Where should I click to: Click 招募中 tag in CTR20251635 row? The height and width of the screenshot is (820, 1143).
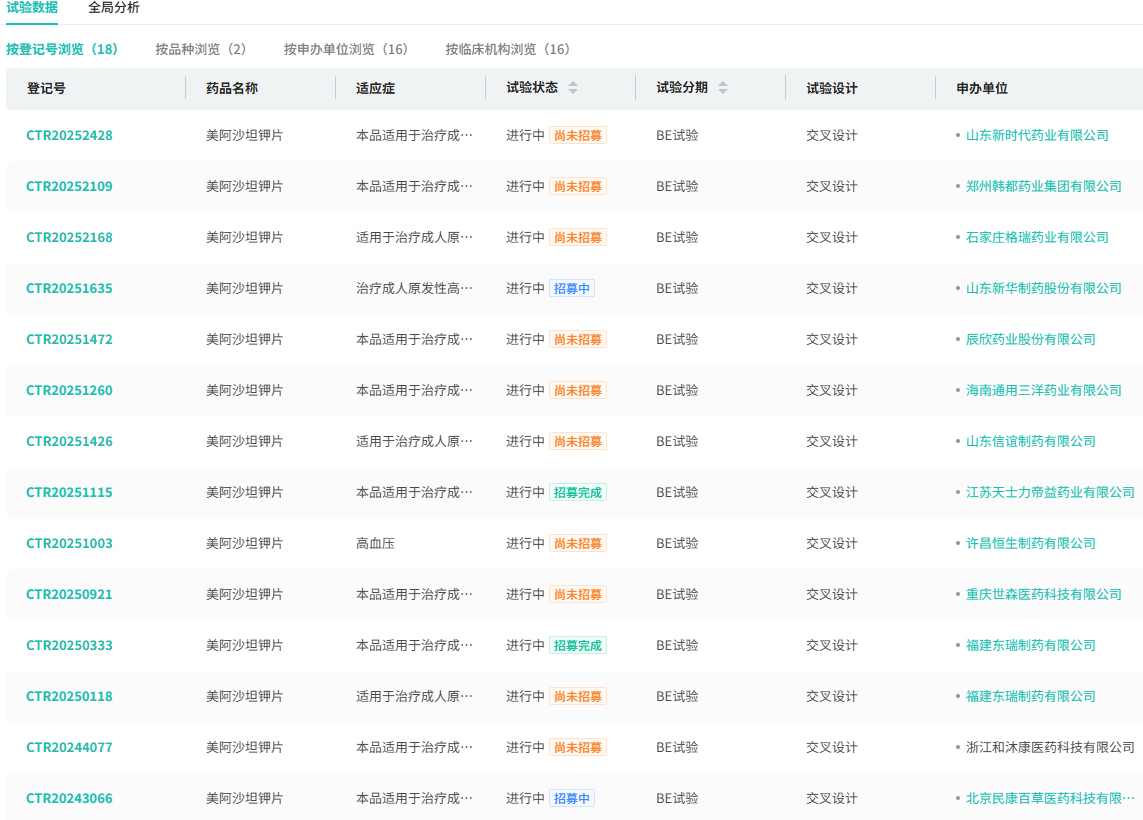tap(572, 288)
